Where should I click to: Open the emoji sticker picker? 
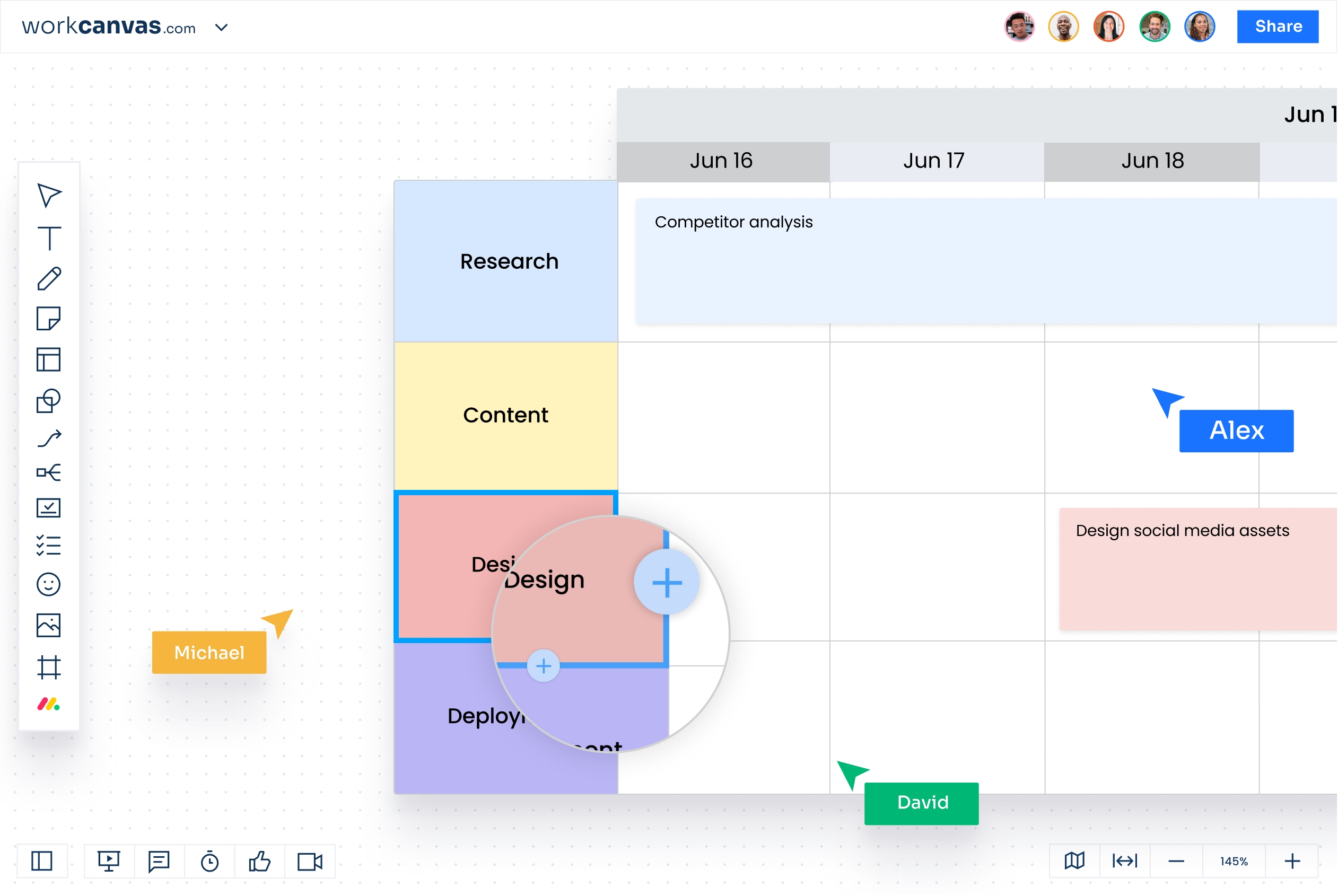point(49,585)
